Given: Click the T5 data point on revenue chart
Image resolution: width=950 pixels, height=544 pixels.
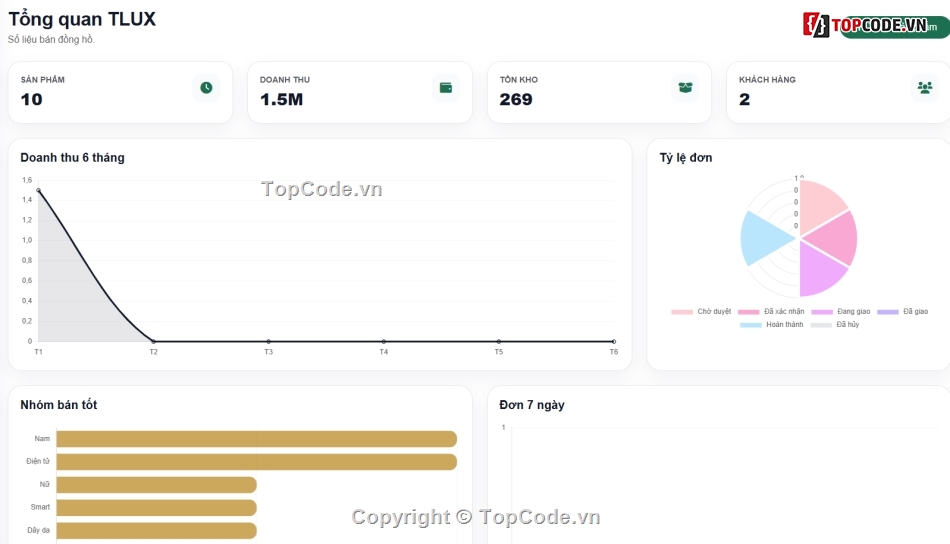Looking at the screenshot, I should (499, 342).
